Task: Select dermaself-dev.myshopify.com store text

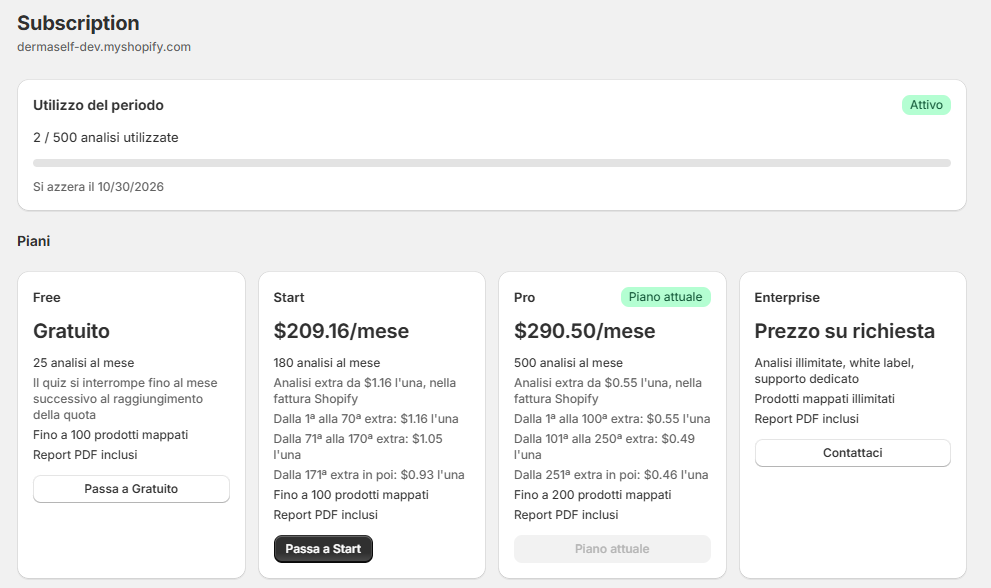Action: pos(104,47)
